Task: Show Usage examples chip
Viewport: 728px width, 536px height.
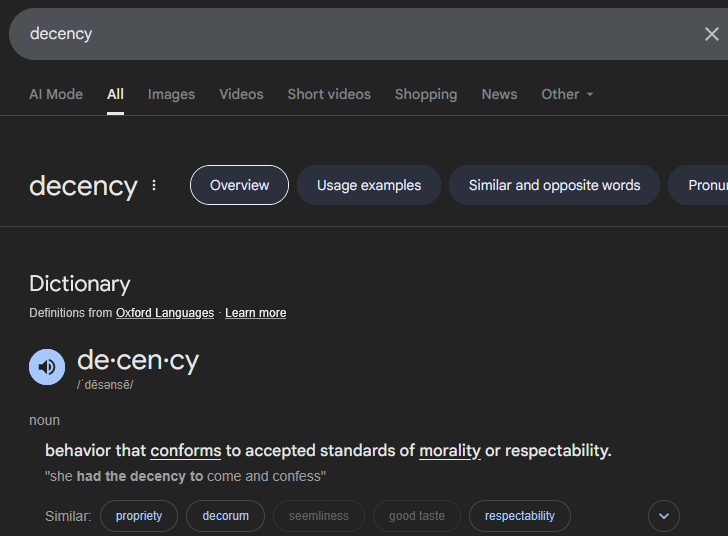Action: click(x=369, y=185)
